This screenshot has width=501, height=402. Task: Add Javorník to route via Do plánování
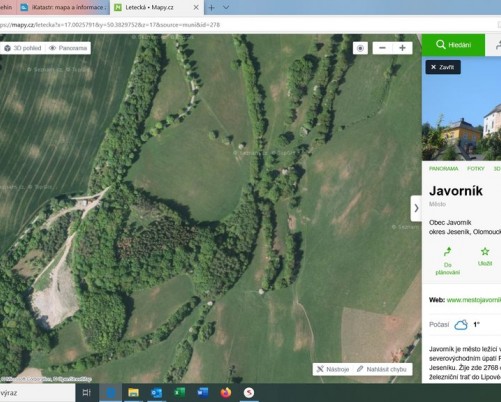(447, 261)
